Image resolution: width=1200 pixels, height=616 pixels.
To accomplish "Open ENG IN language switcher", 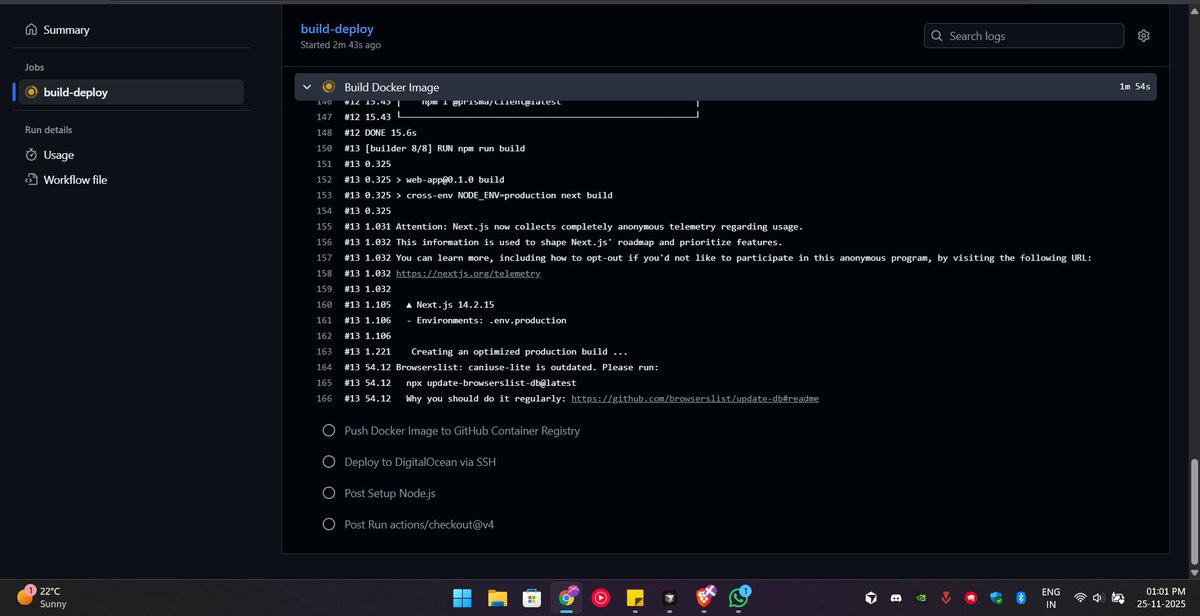I will [1051, 597].
